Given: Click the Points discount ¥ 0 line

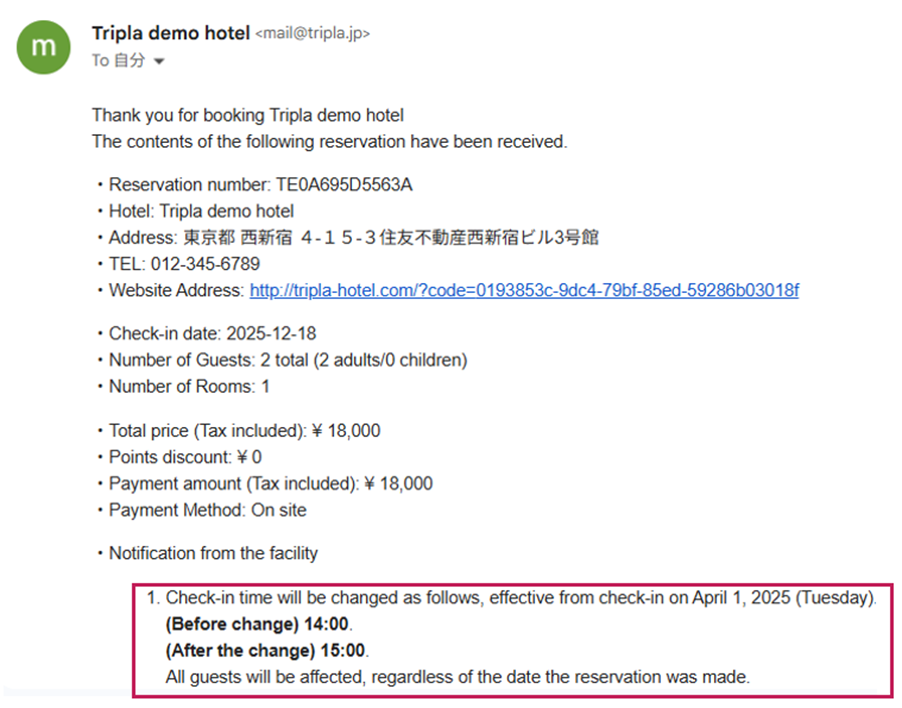Looking at the screenshot, I should pos(185,457).
